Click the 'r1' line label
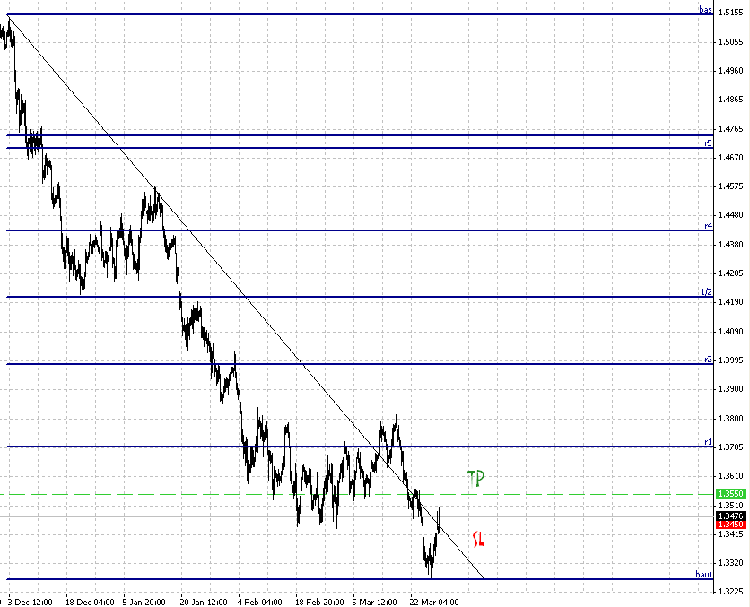The width and height of the screenshot is (750, 607). pos(708,442)
